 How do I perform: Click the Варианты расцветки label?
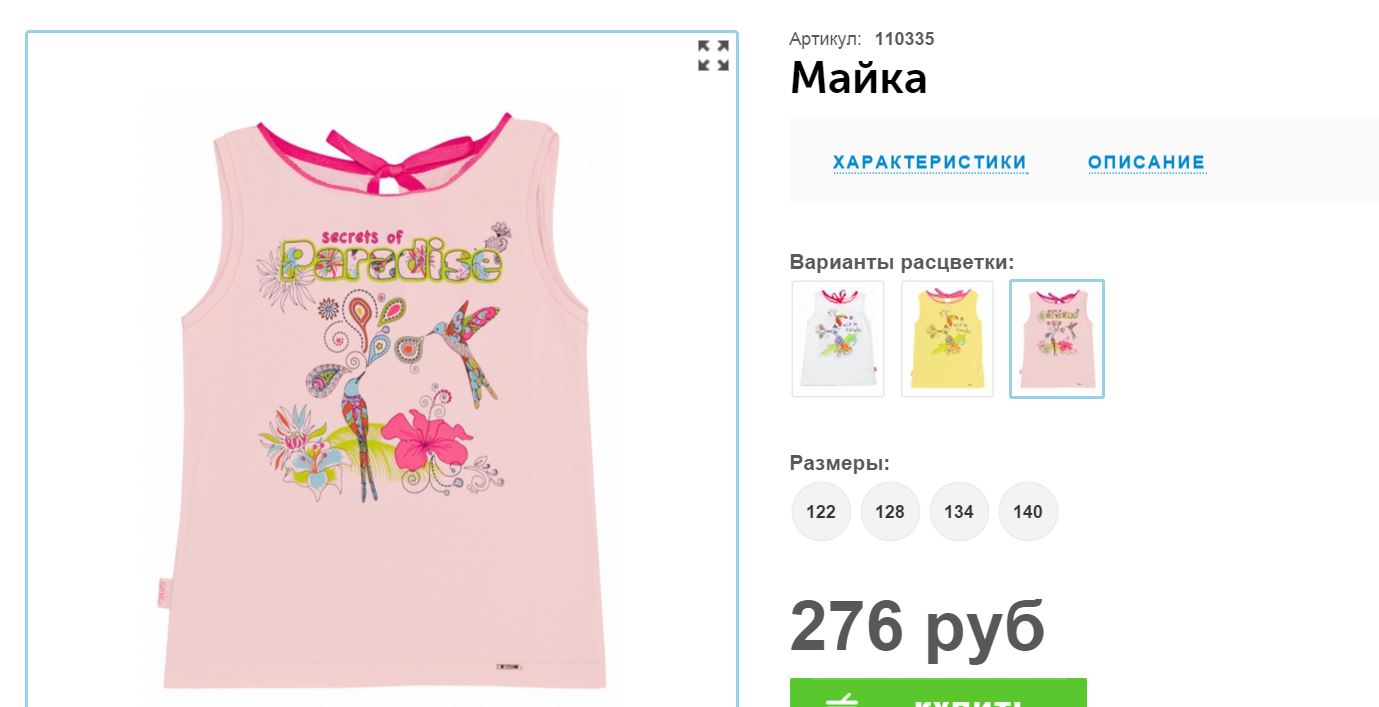click(x=902, y=262)
